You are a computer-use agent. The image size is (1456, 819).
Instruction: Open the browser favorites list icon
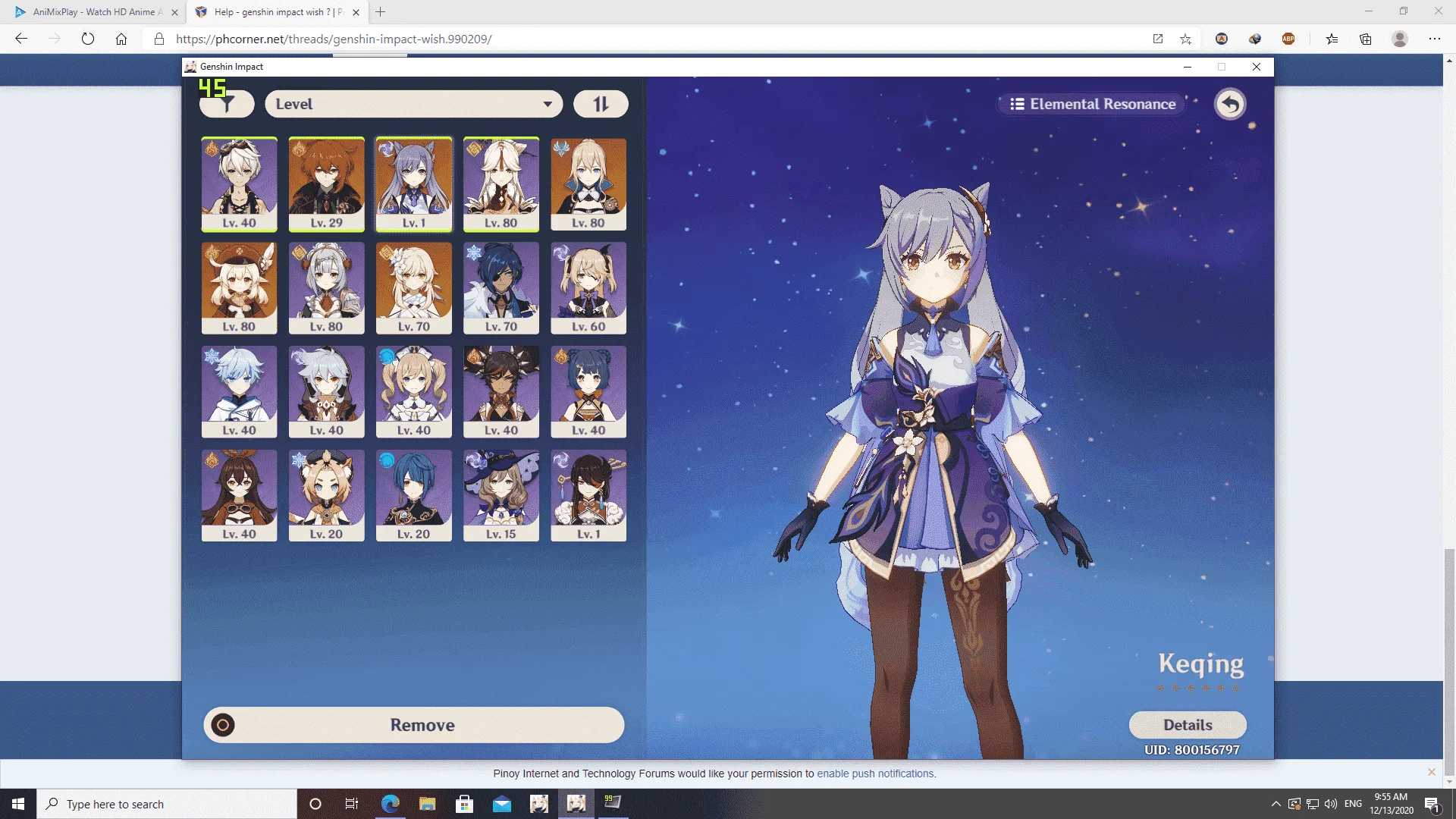pyautogui.click(x=1332, y=39)
